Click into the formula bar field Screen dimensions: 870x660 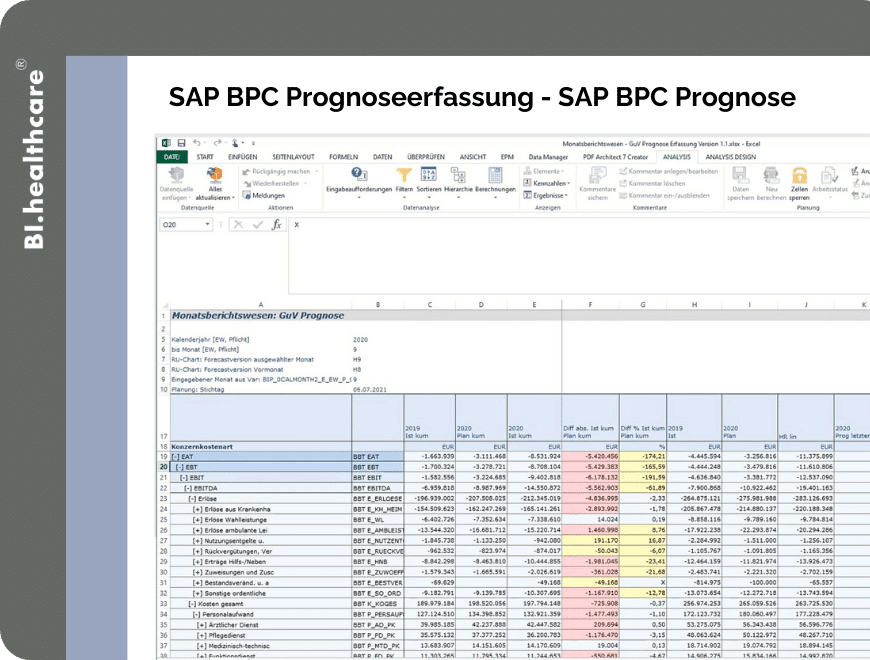pos(579,255)
